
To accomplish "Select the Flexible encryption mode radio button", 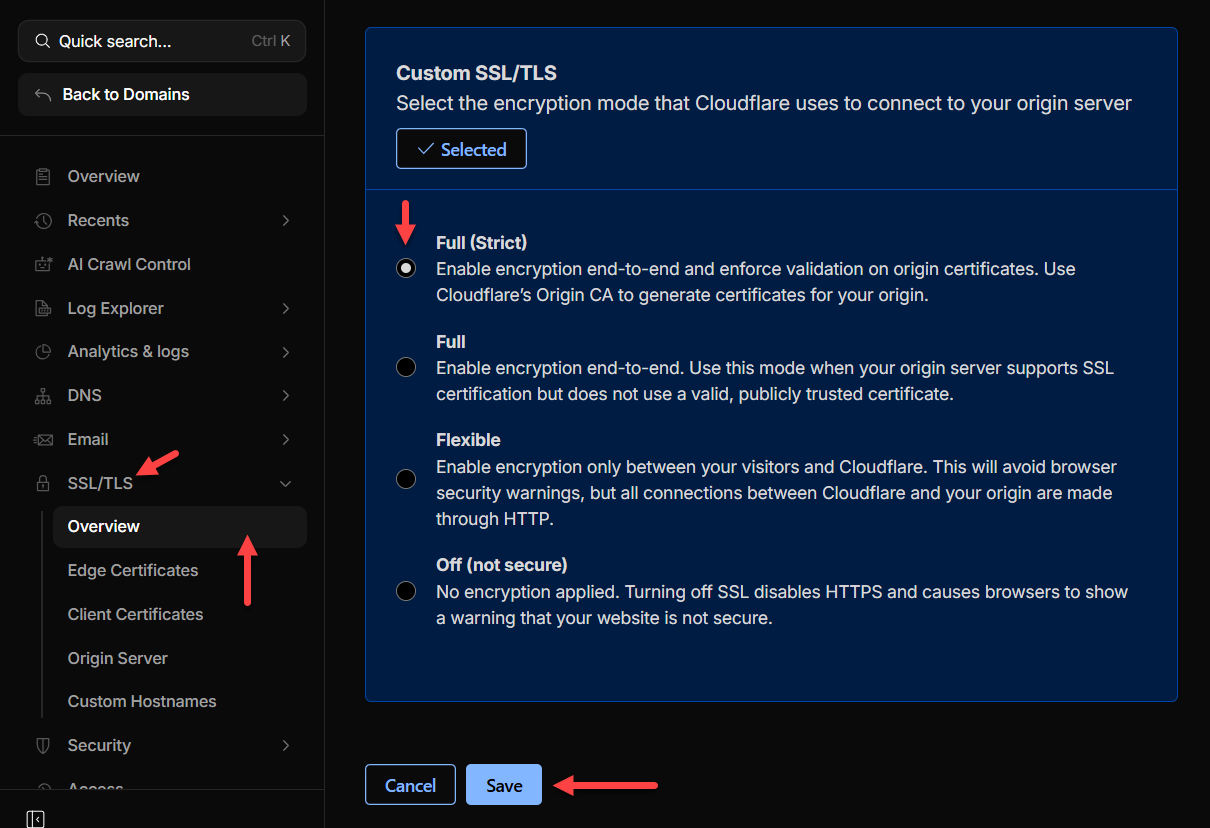I will pyautogui.click(x=406, y=479).
